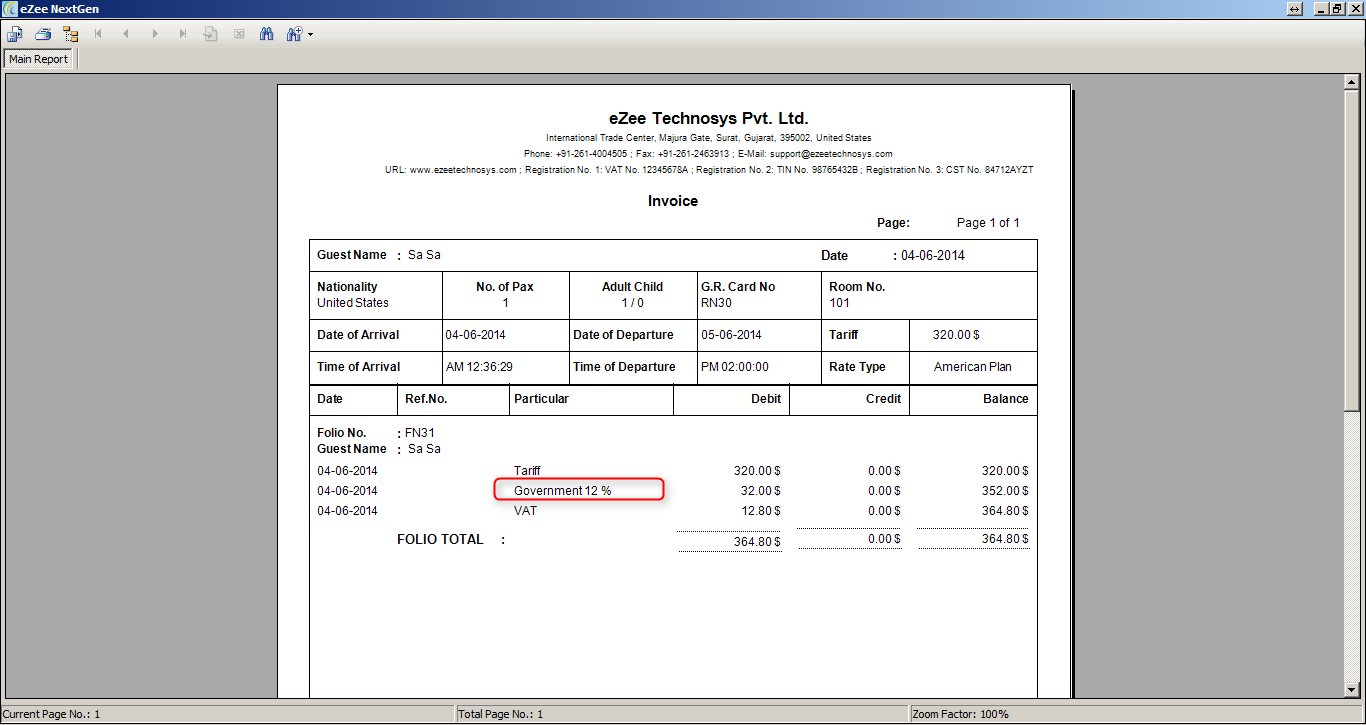This screenshot has height=725, width=1366.
Task: Click Total Page No. status bar entry
Action: pyautogui.click(x=682, y=715)
